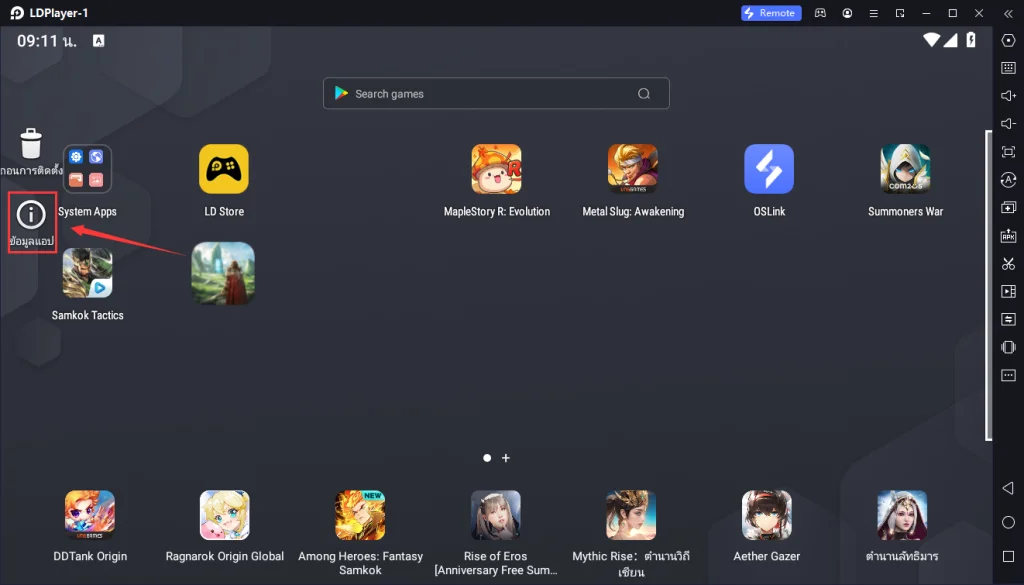This screenshot has width=1024, height=585.
Task: Click the shake device icon
Action: tap(1008, 347)
